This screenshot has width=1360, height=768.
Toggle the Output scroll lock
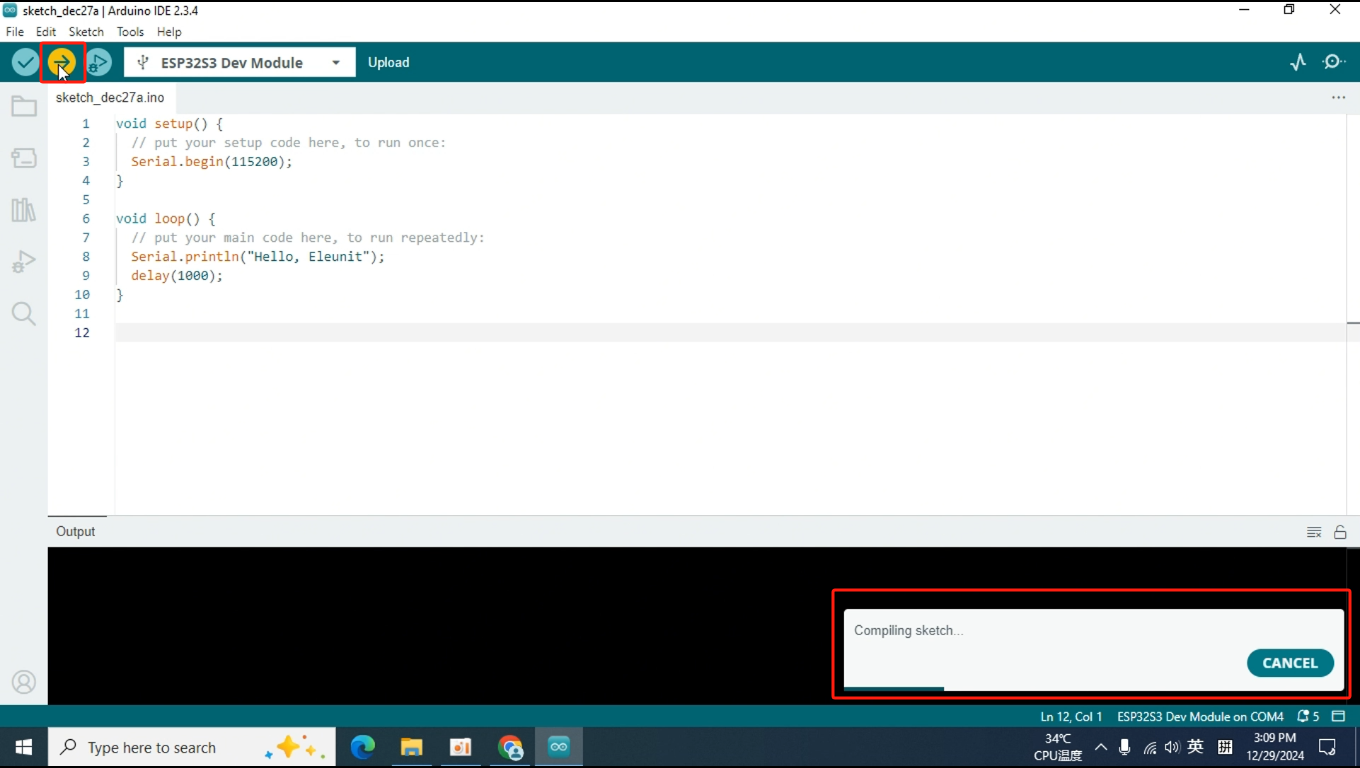tap(1340, 532)
